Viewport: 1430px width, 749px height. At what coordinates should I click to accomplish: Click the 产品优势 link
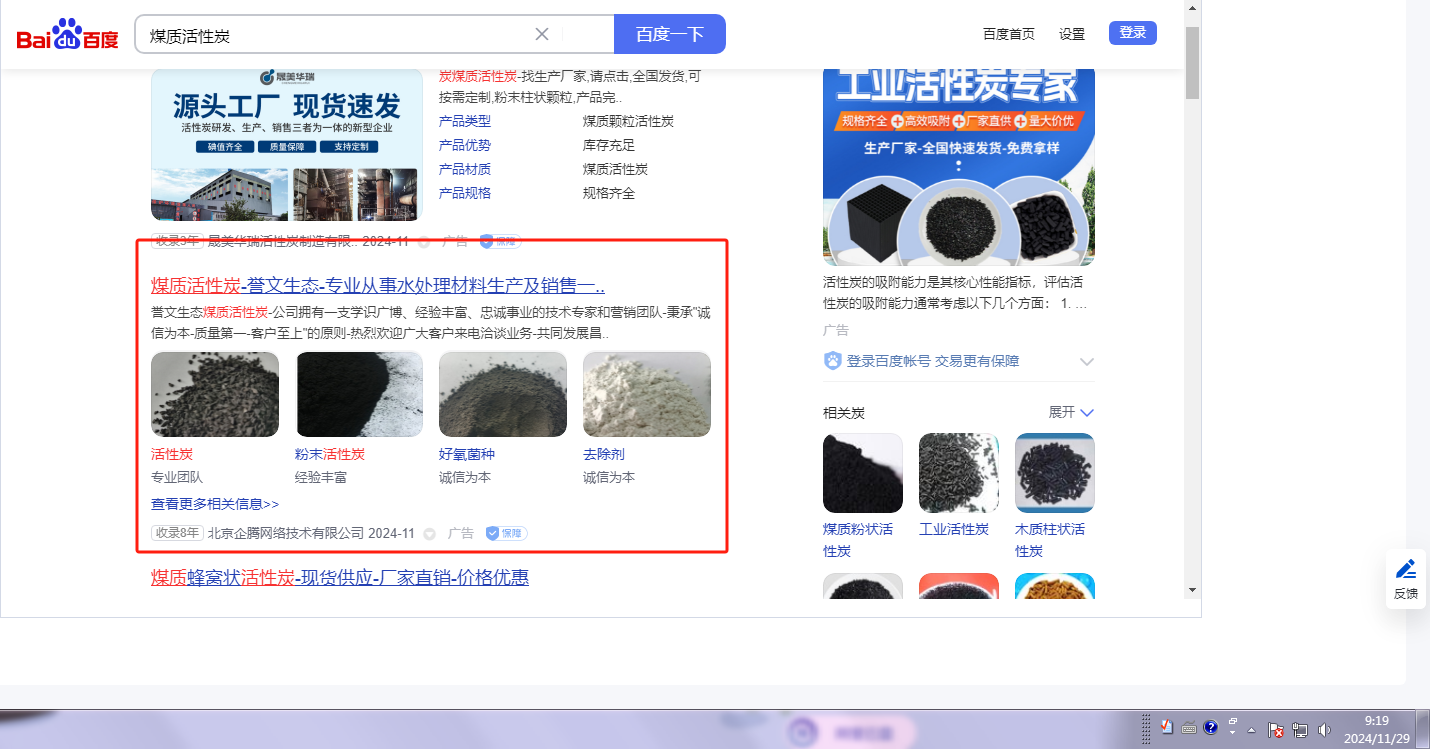point(465,145)
